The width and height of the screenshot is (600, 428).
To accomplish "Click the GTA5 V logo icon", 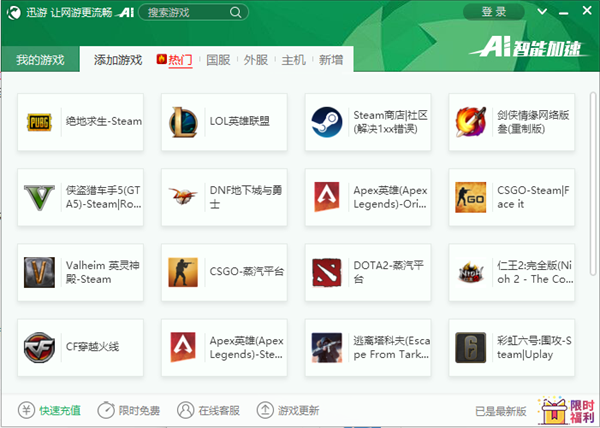I will pyautogui.click(x=39, y=197).
